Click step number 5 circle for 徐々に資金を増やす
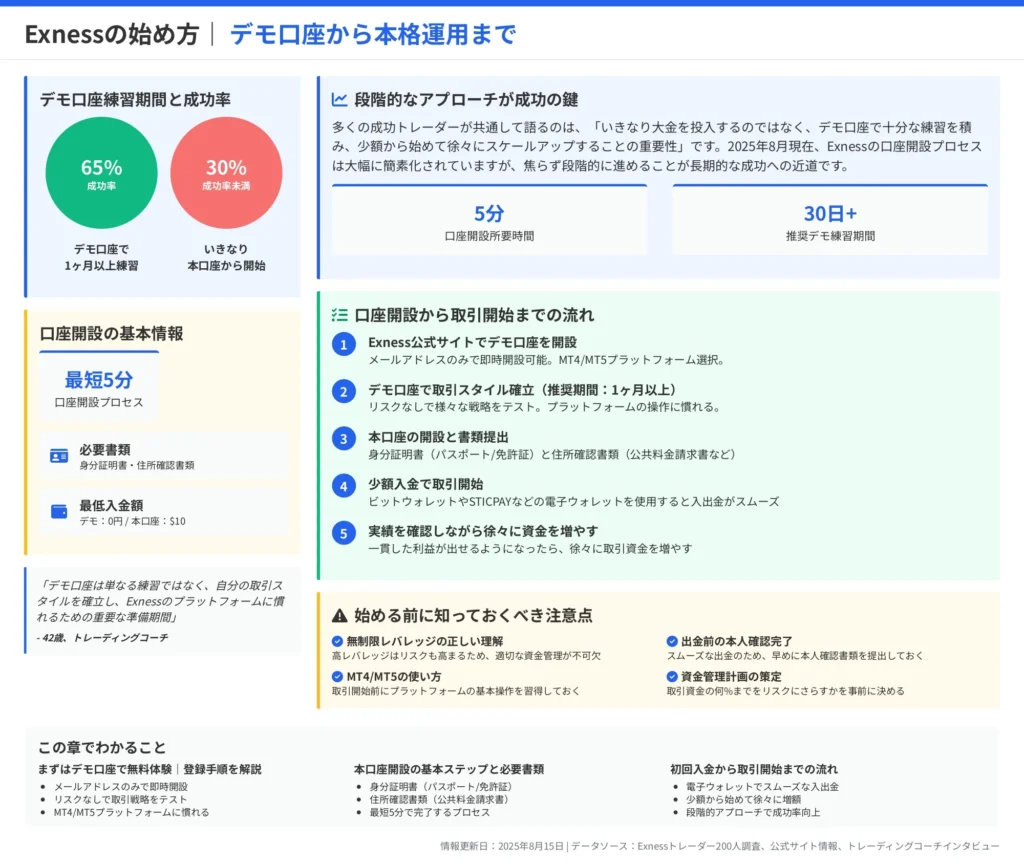Screen dimensions: 1024x865 (x=344, y=533)
